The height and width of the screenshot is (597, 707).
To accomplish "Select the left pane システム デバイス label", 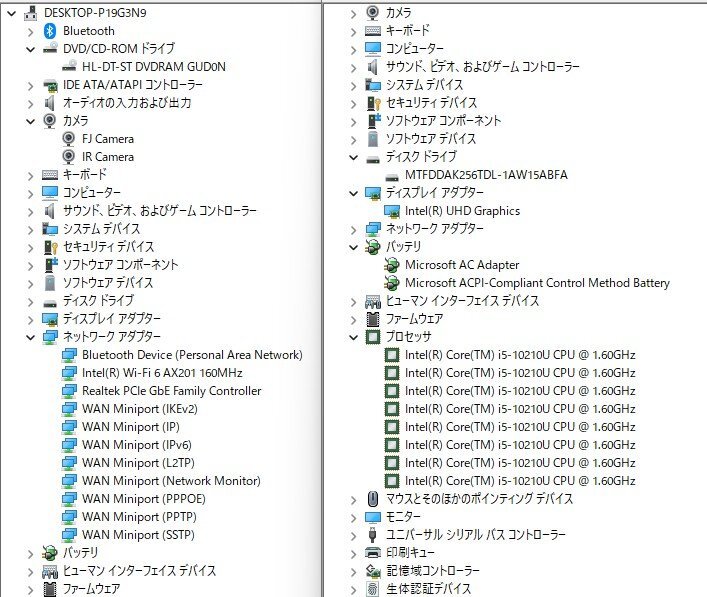I will (101, 229).
